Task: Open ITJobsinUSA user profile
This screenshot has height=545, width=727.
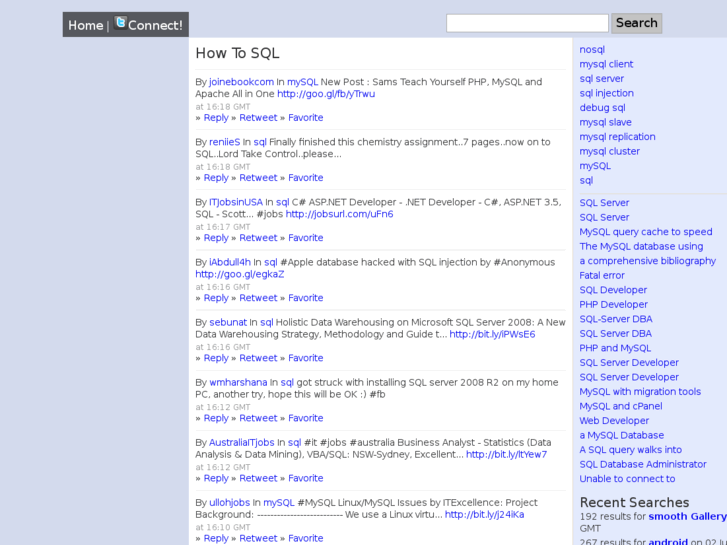Action: pos(236,202)
